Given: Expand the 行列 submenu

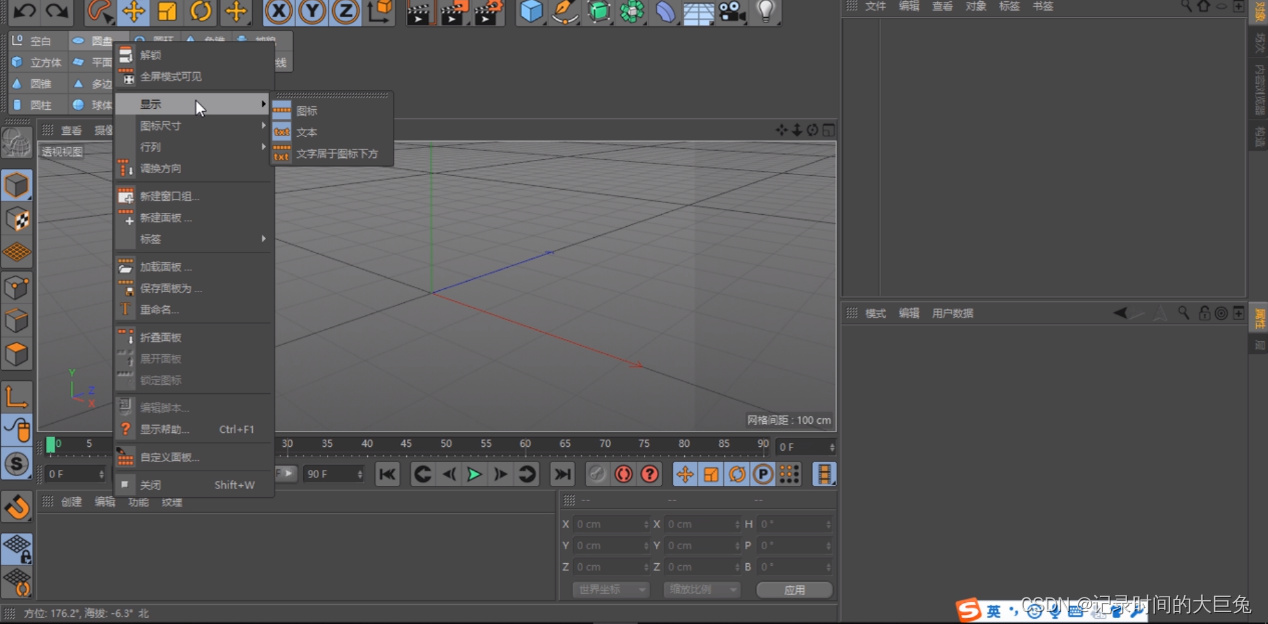Looking at the screenshot, I should point(194,147).
